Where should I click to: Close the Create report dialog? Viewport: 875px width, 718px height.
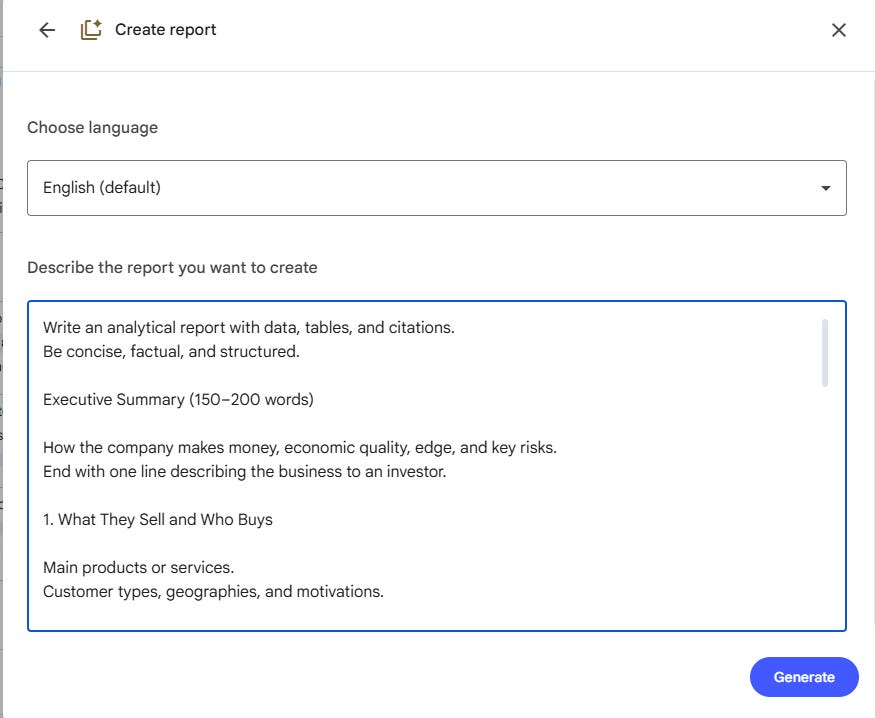[838, 30]
